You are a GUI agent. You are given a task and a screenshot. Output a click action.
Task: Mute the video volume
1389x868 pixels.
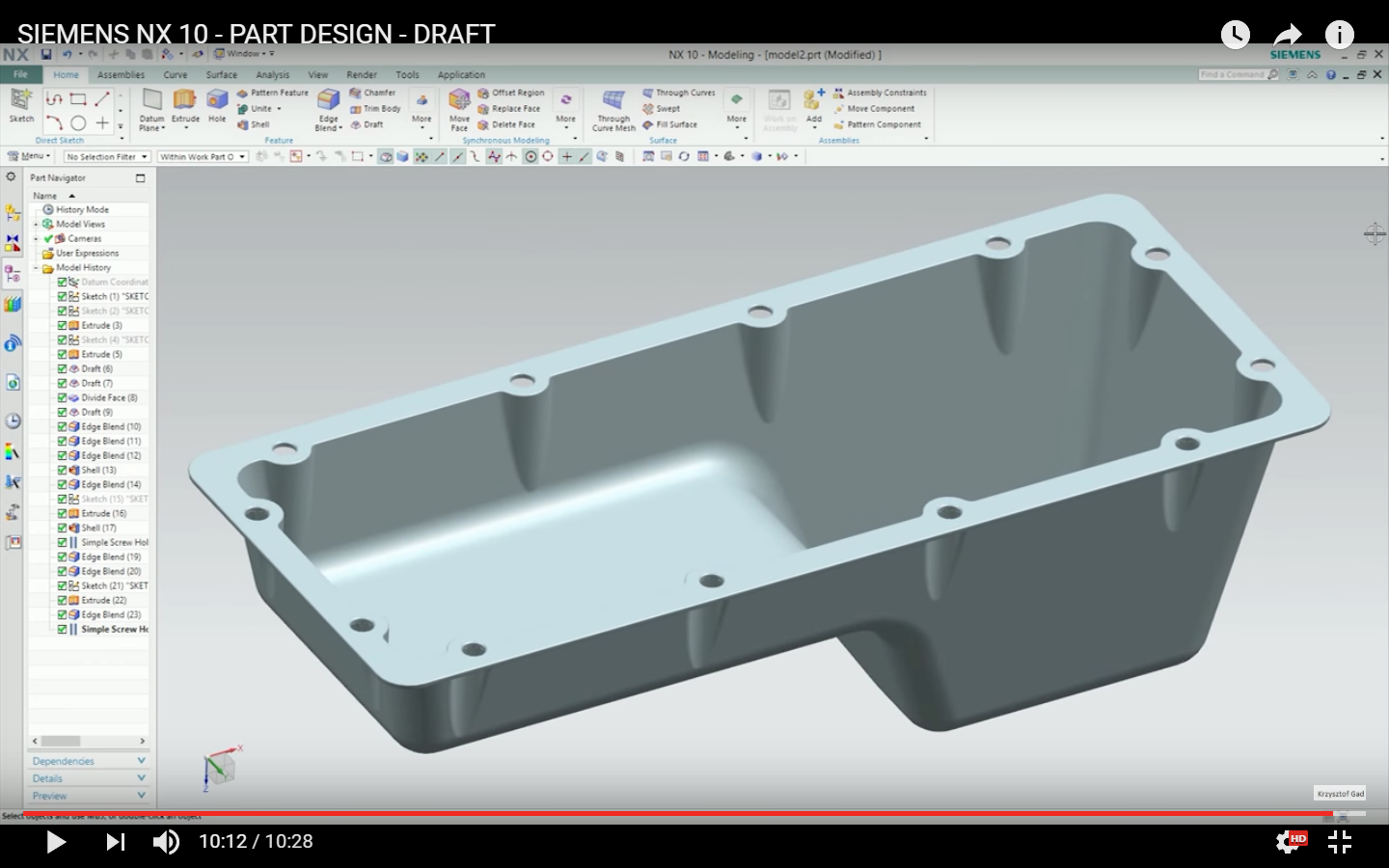(166, 842)
